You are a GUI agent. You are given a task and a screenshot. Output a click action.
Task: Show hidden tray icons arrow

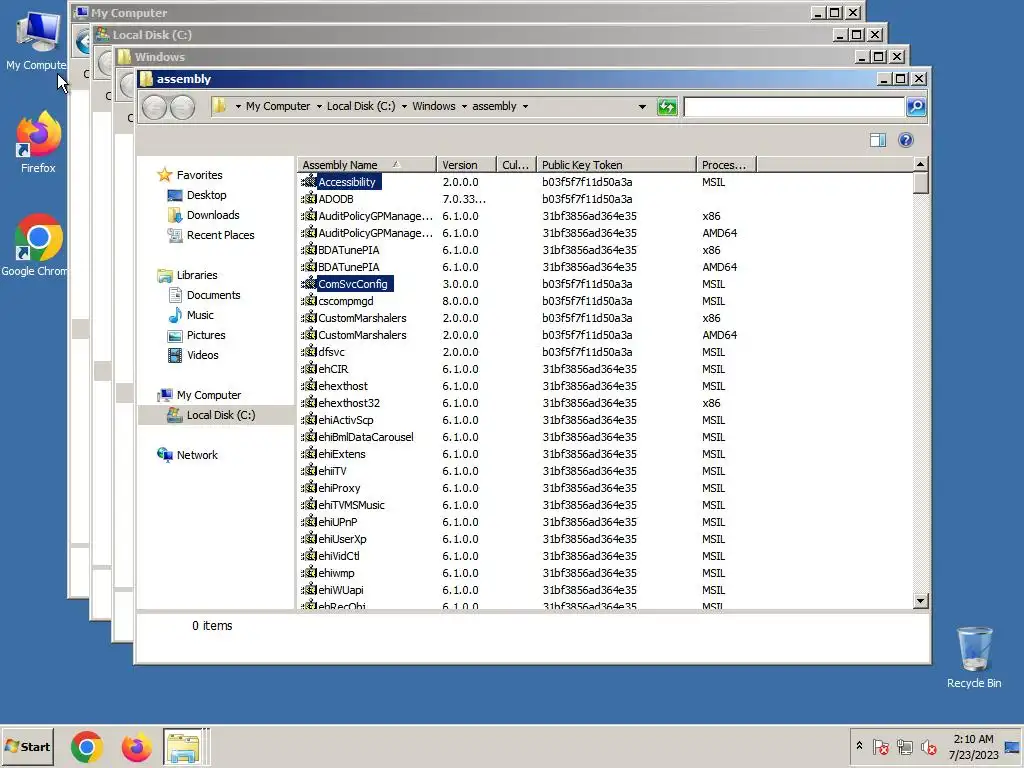859,746
